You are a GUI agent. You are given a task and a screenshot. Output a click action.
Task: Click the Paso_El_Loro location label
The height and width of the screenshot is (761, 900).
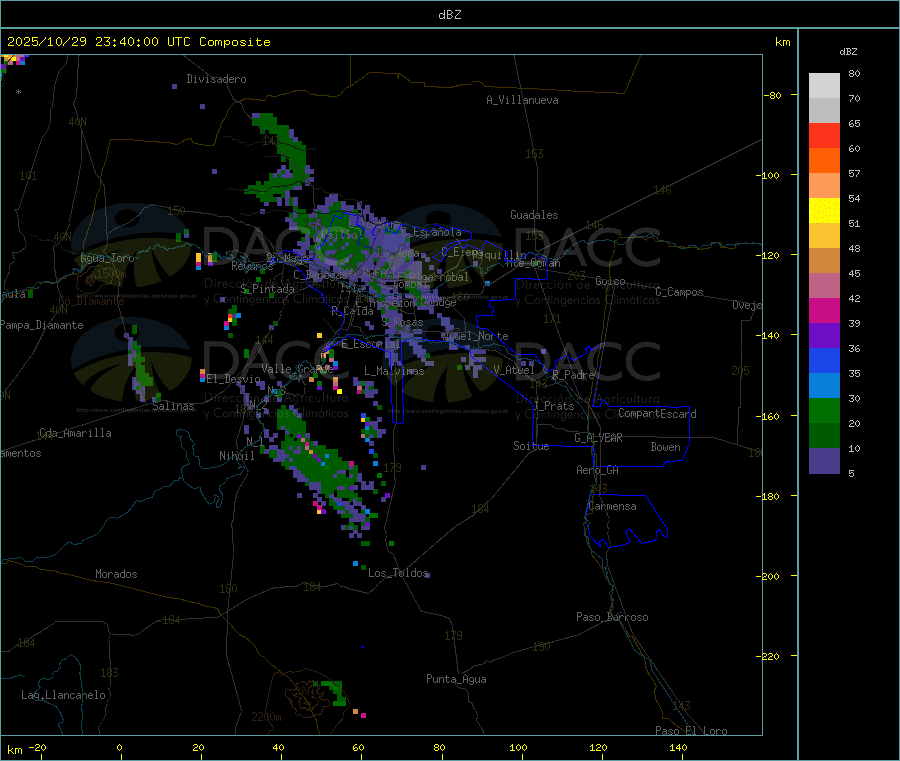[692, 731]
